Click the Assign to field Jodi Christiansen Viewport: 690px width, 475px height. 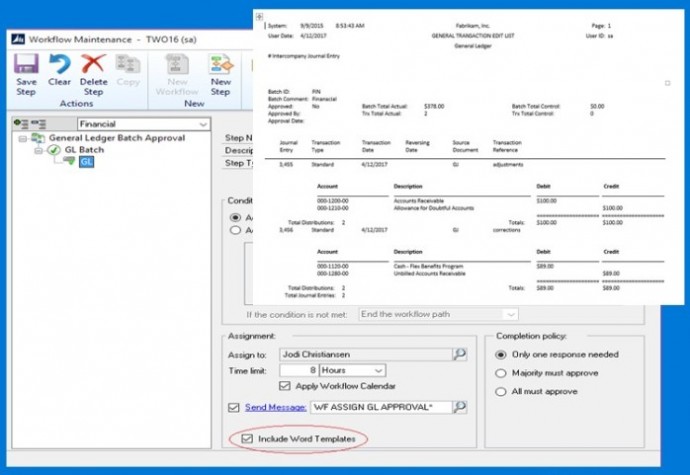pos(365,354)
